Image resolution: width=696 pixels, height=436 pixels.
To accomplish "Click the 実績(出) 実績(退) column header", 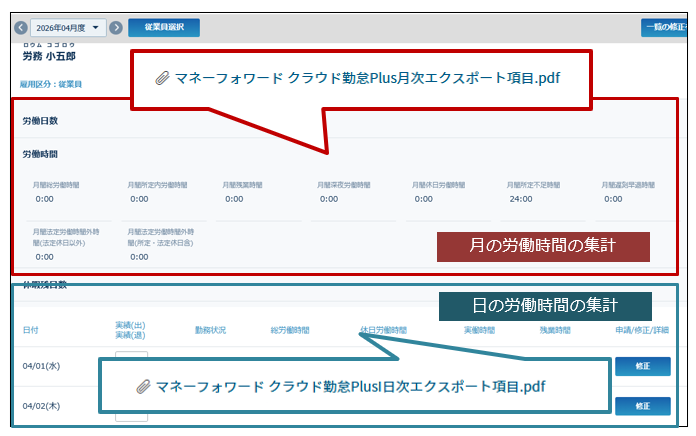I will (x=130, y=330).
